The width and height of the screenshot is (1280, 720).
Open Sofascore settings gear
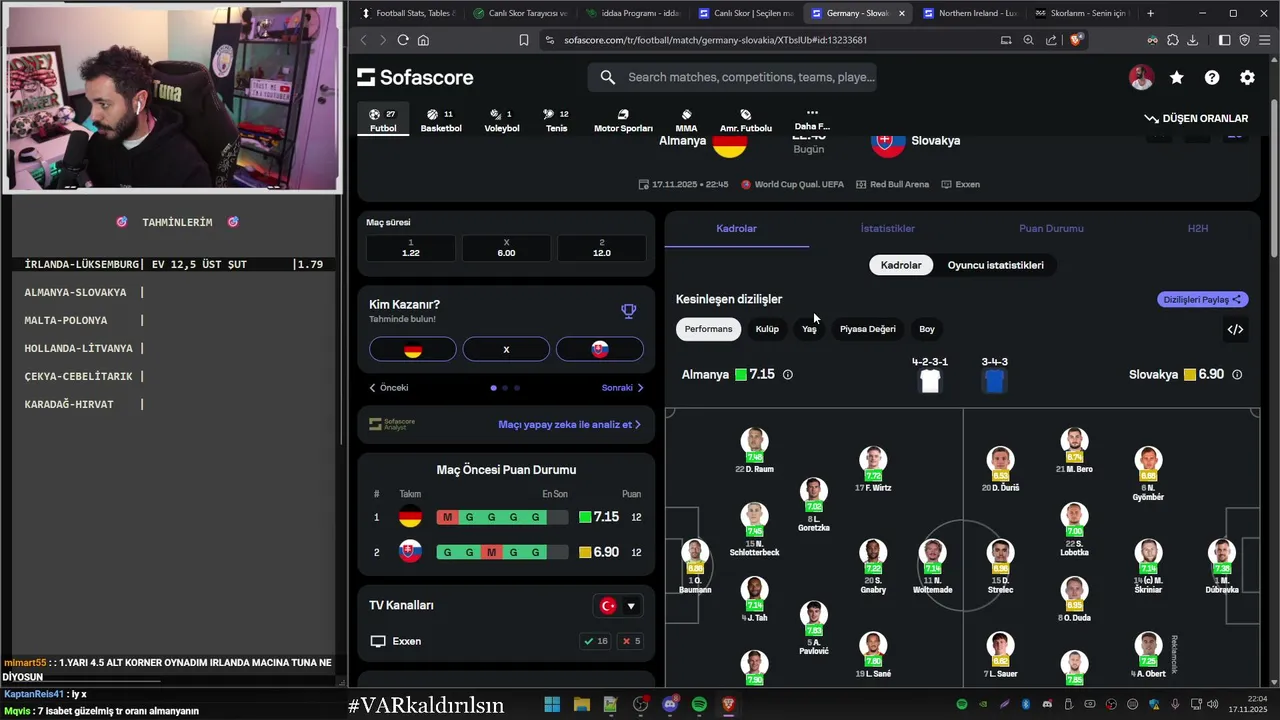click(1247, 78)
